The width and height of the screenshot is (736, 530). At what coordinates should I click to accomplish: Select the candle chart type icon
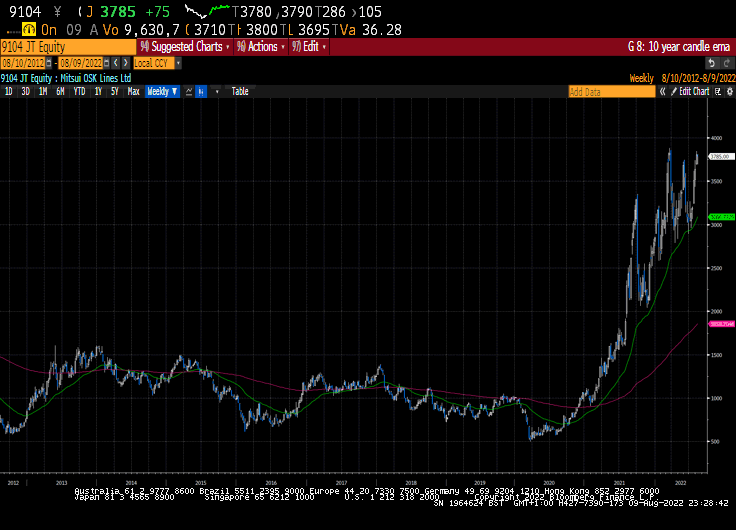click(201, 92)
